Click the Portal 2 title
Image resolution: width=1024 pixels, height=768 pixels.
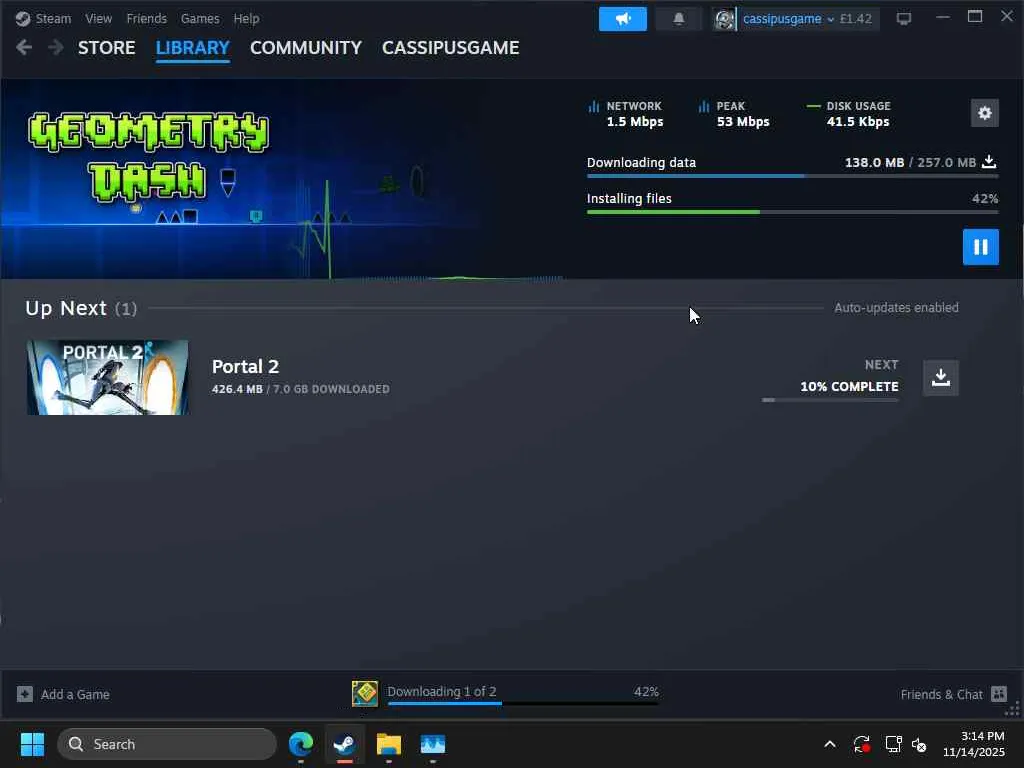coord(245,366)
